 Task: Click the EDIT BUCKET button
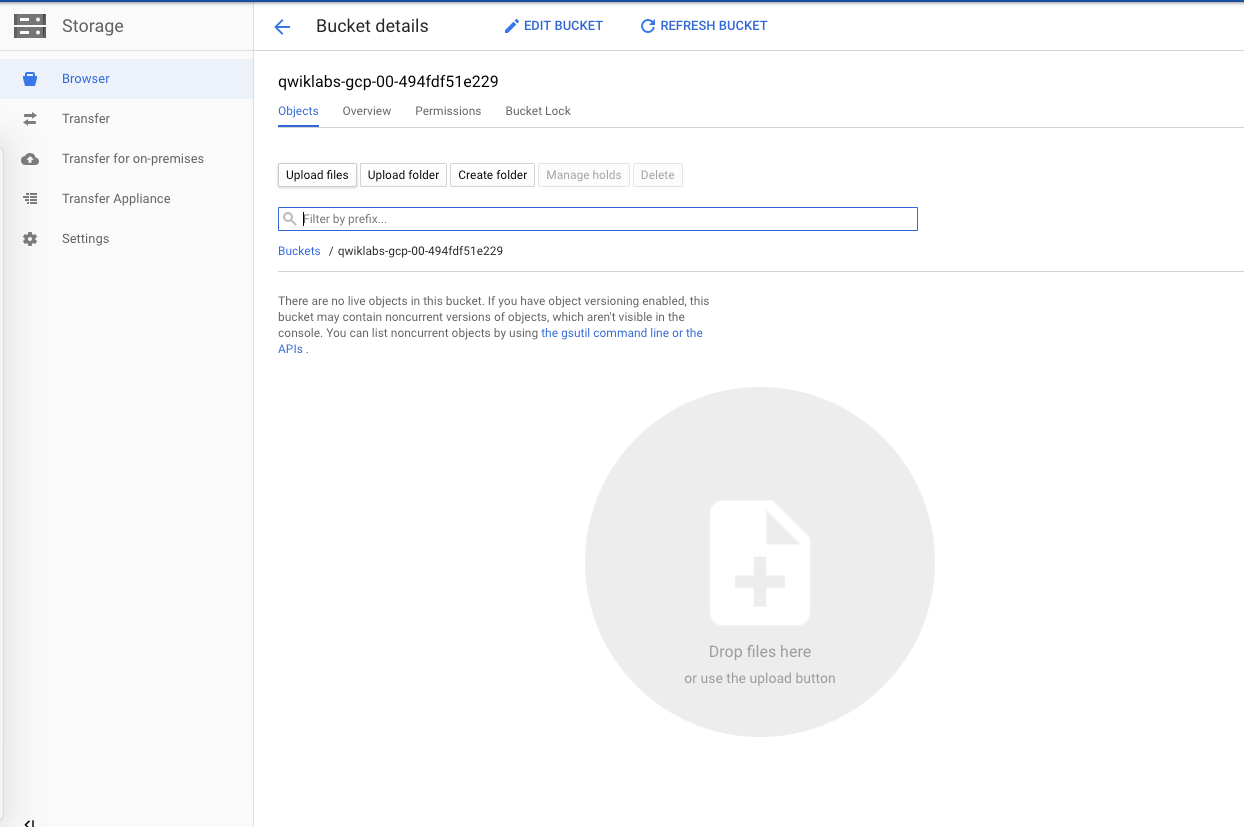point(554,26)
